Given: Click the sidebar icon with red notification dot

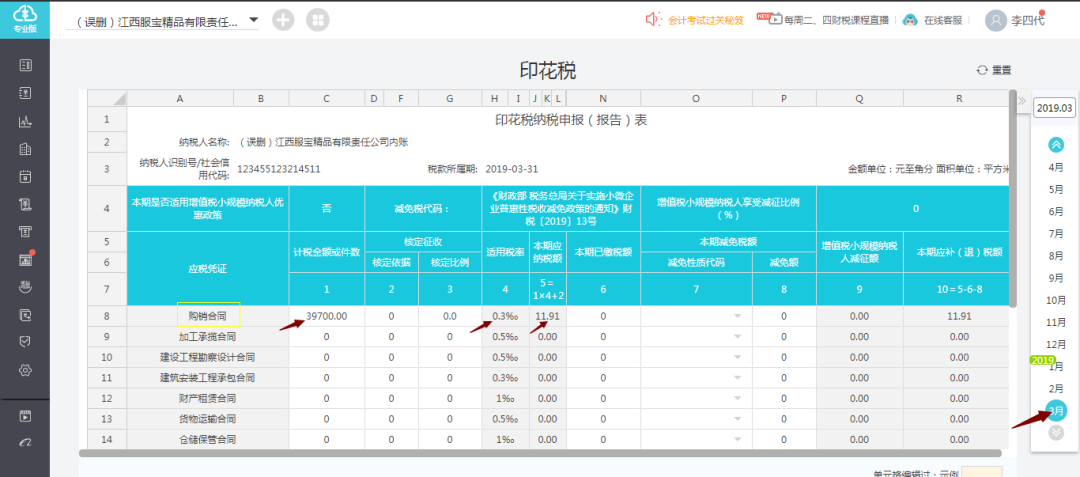Looking at the screenshot, I should click(x=26, y=259).
